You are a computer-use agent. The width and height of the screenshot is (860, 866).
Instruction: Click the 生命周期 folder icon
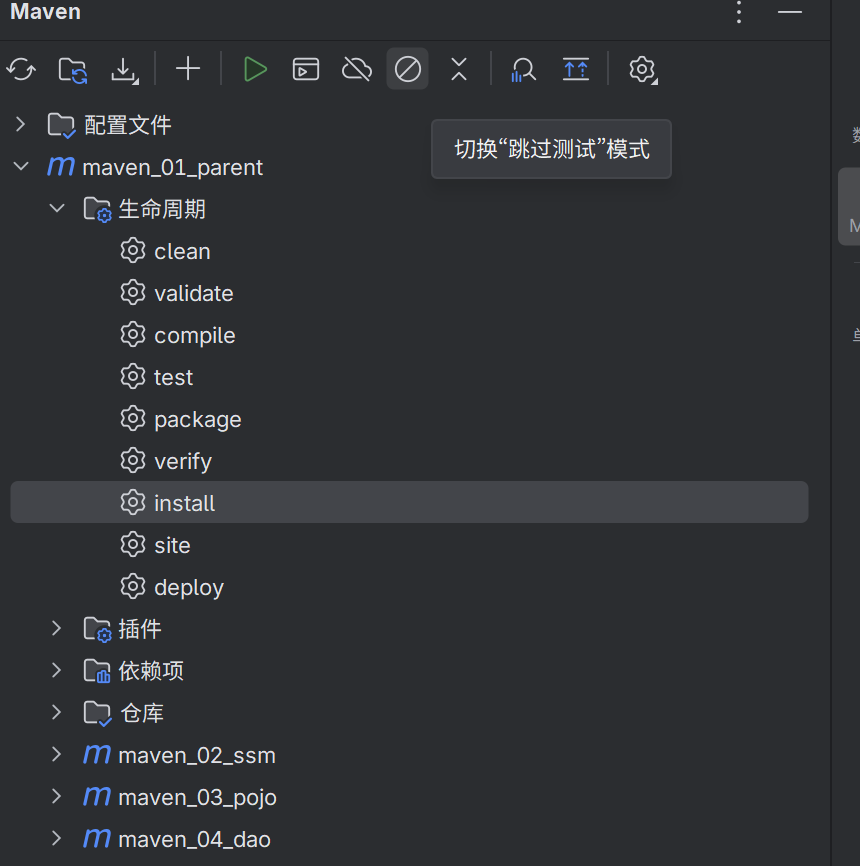pos(97,209)
